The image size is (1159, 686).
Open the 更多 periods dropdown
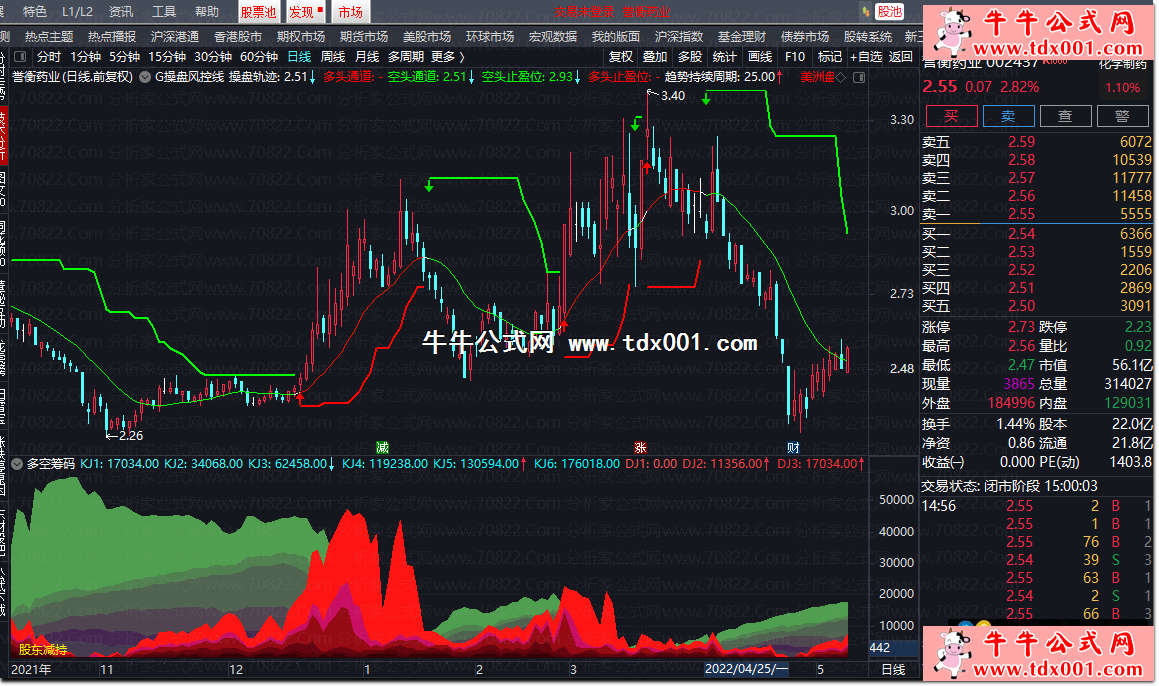click(x=448, y=56)
